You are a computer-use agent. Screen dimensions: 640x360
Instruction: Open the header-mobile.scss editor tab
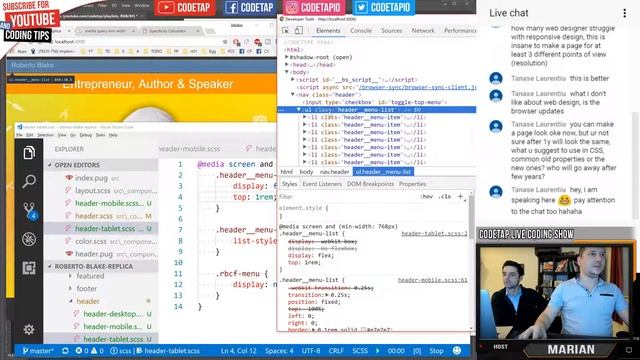[x=189, y=149]
